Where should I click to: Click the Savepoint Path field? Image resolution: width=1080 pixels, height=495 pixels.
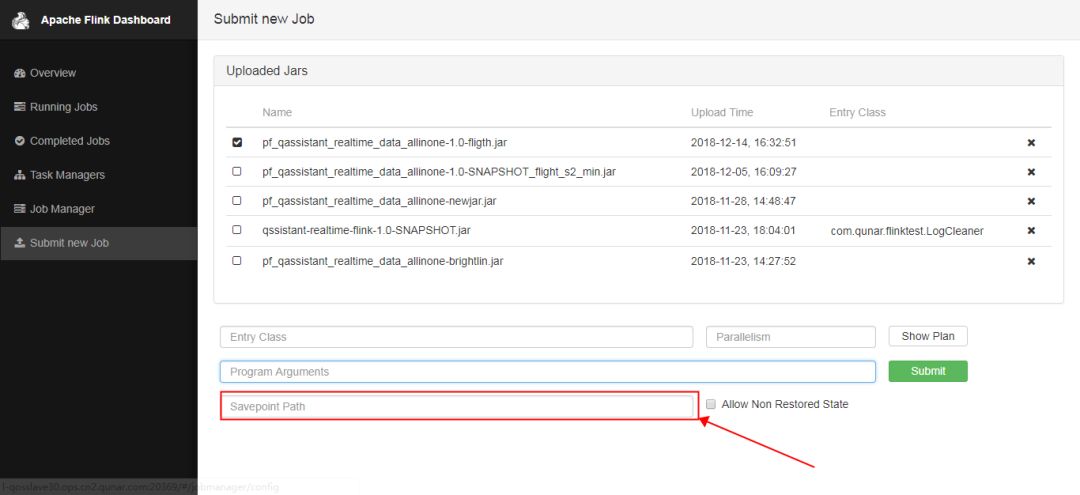[457, 406]
